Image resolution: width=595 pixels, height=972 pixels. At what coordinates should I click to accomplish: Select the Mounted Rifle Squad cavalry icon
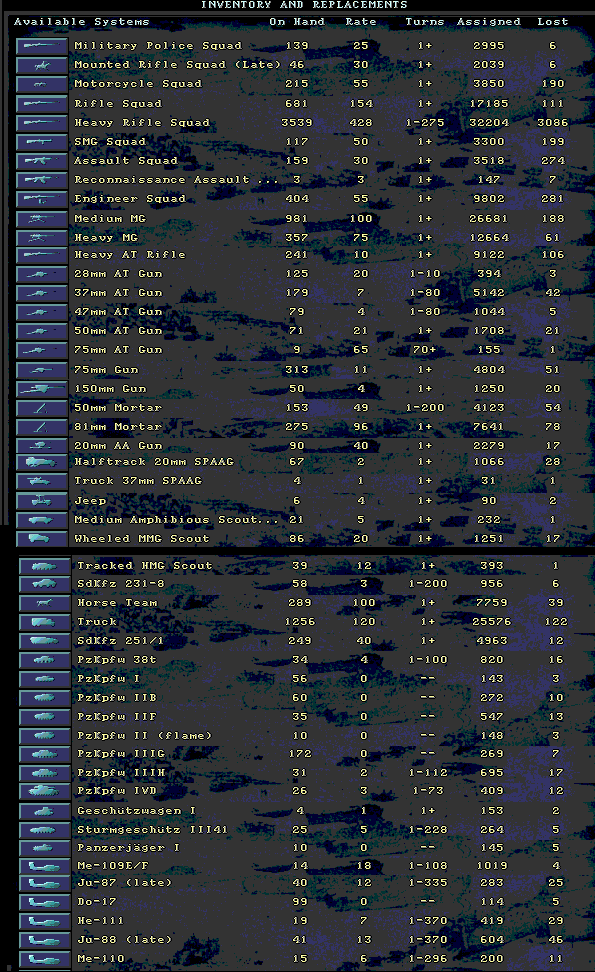(x=42, y=65)
